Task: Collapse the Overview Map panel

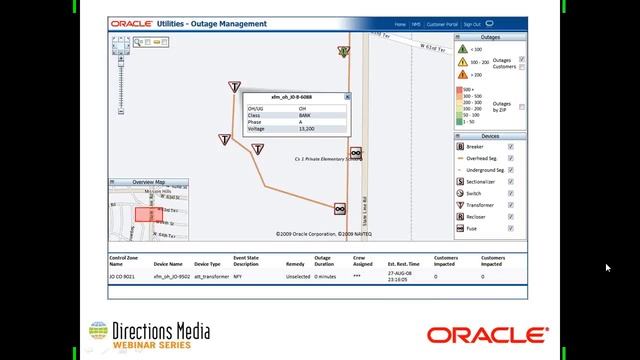Action: 112,182
